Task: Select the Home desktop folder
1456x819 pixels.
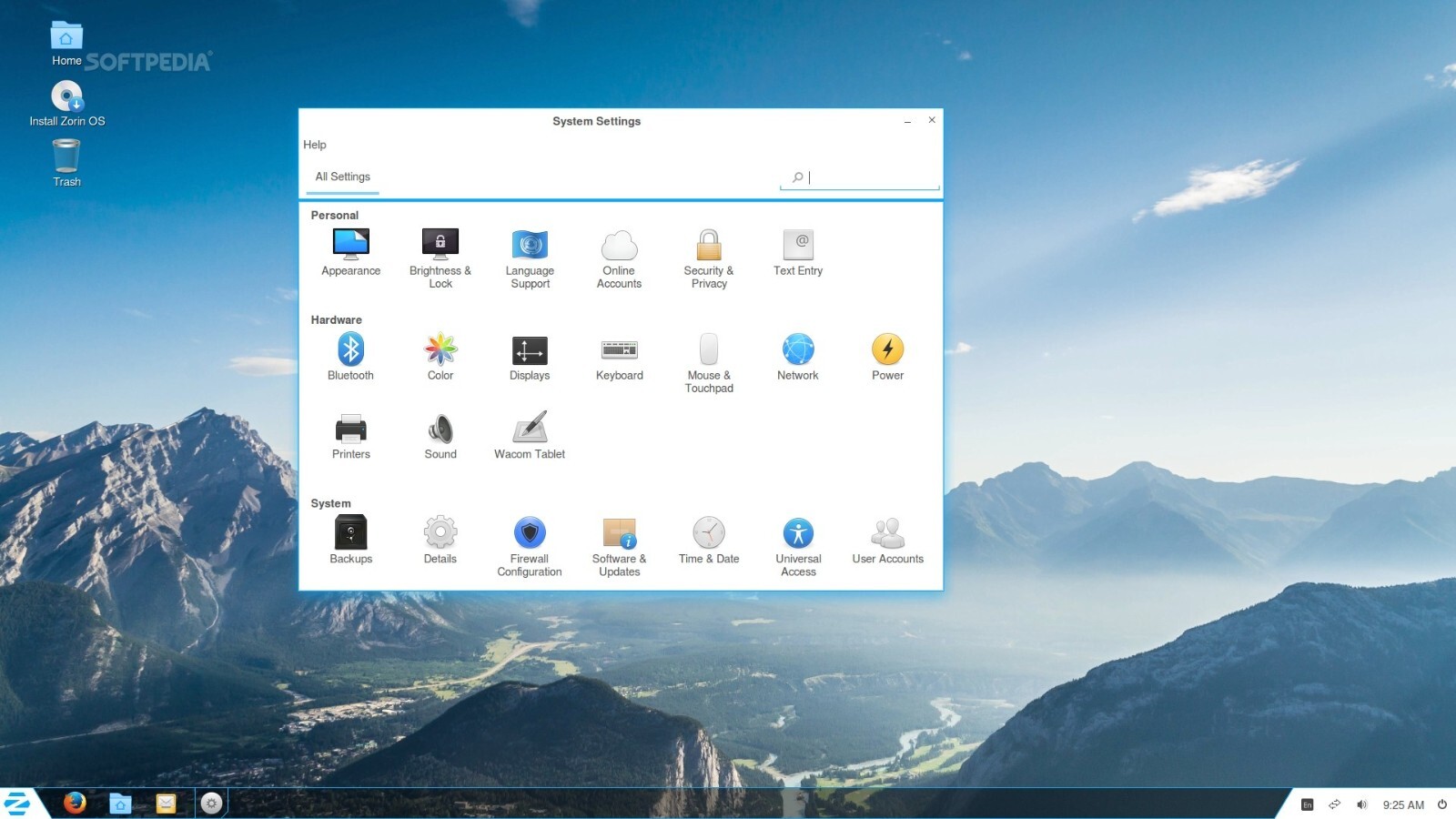Action: pyautogui.click(x=66, y=44)
